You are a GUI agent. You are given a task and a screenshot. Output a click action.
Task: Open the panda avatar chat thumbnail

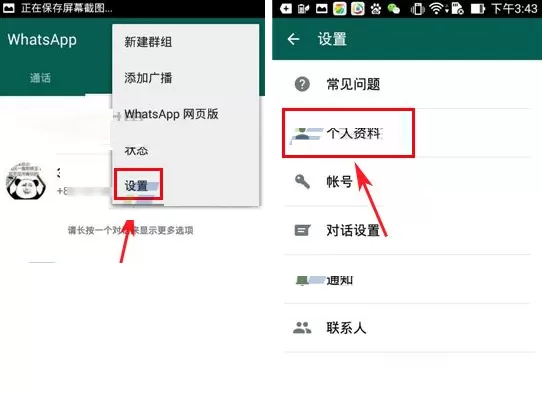[x=26, y=180]
